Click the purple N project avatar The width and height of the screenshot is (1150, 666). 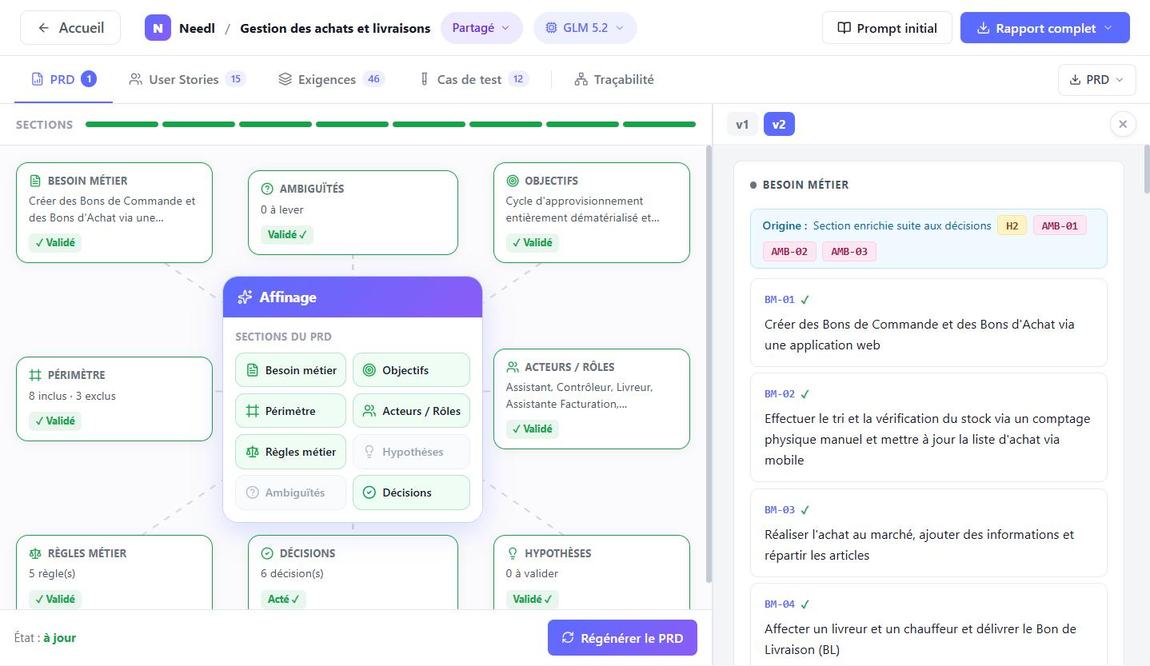(x=158, y=28)
